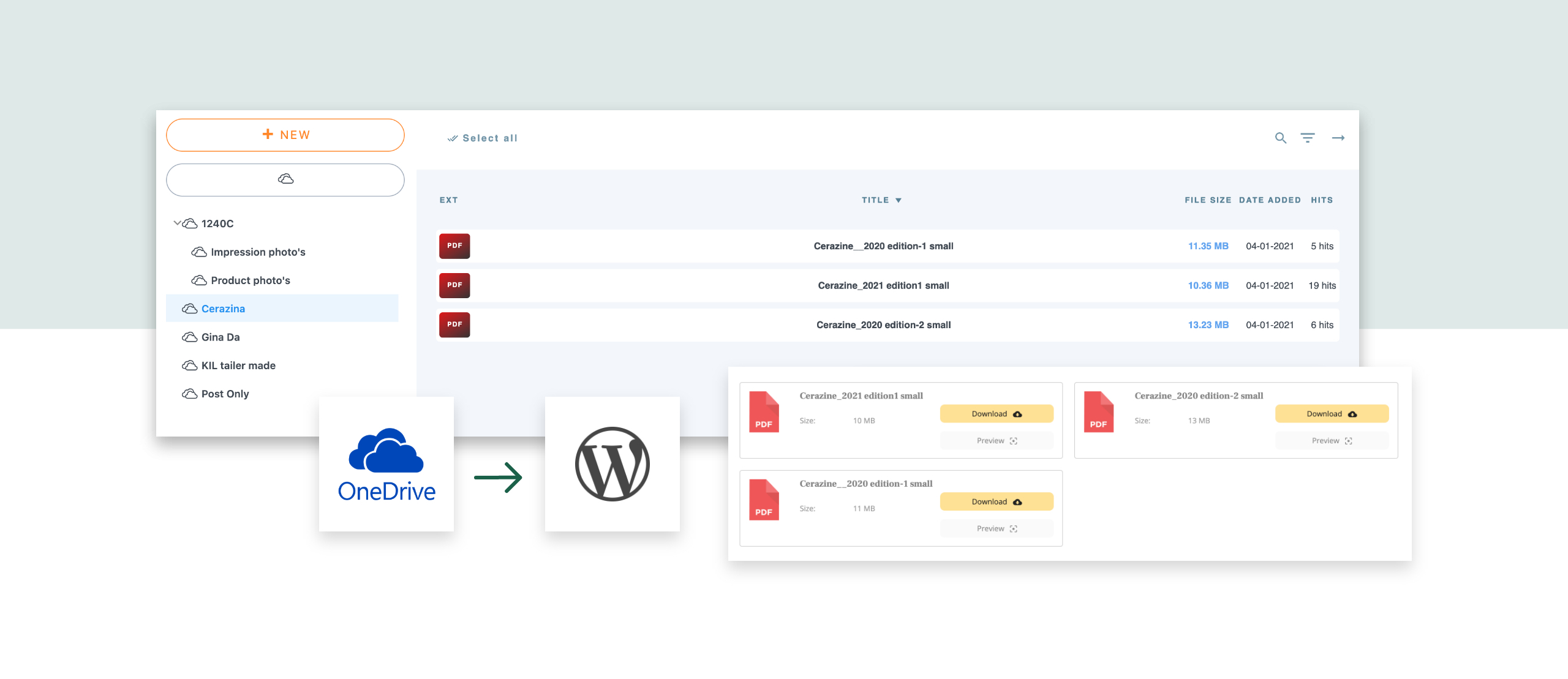
Task: Select the Cerazina folder in the sidebar
Action: [x=223, y=309]
